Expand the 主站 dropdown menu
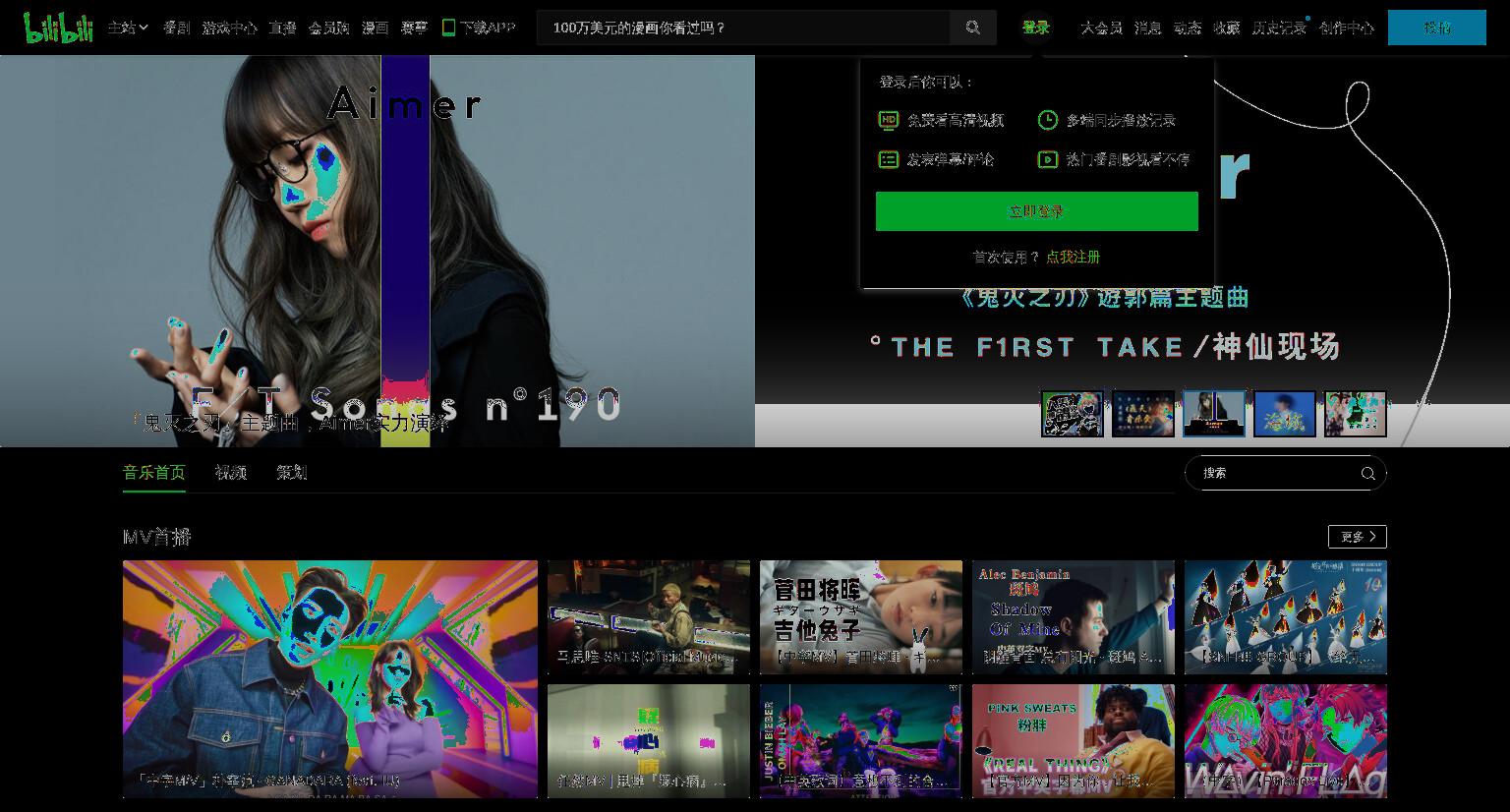 pos(128,28)
